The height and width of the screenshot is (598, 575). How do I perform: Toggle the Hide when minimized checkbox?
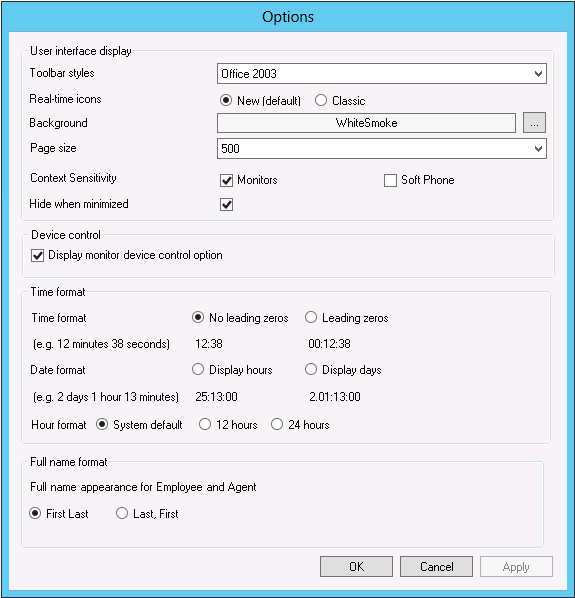tap(226, 204)
